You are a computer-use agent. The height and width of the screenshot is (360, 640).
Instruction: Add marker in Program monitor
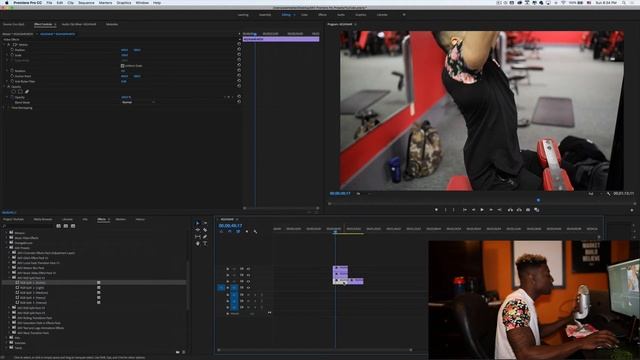(436, 210)
